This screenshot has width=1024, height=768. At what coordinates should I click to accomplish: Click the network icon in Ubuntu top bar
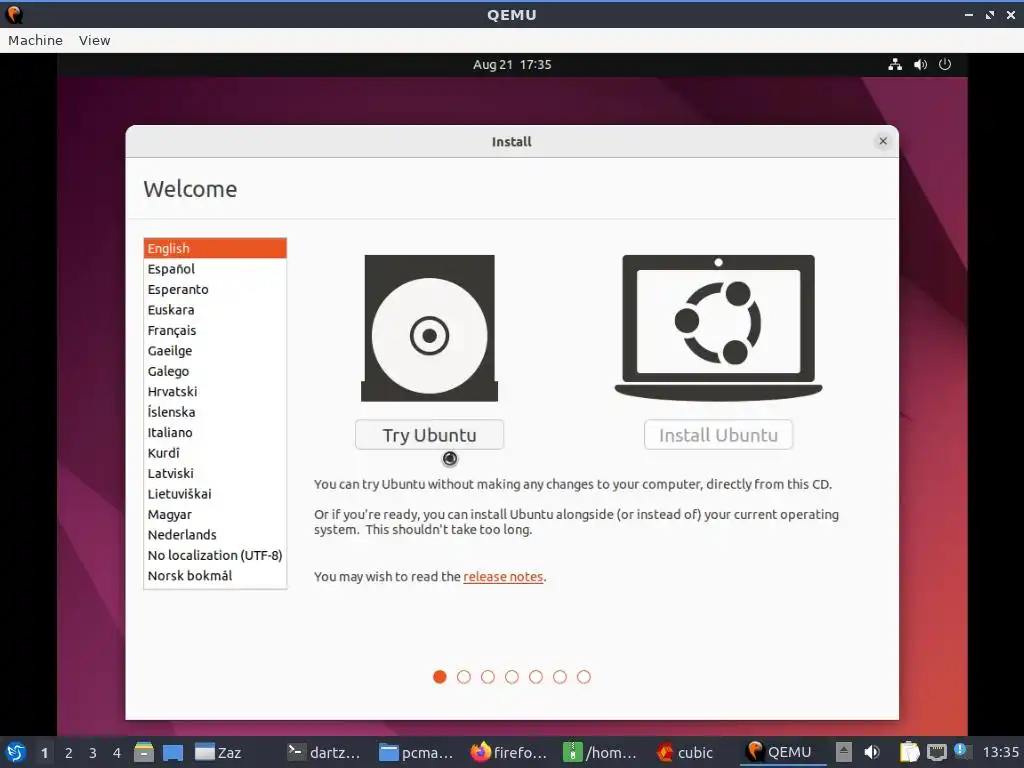click(895, 64)
